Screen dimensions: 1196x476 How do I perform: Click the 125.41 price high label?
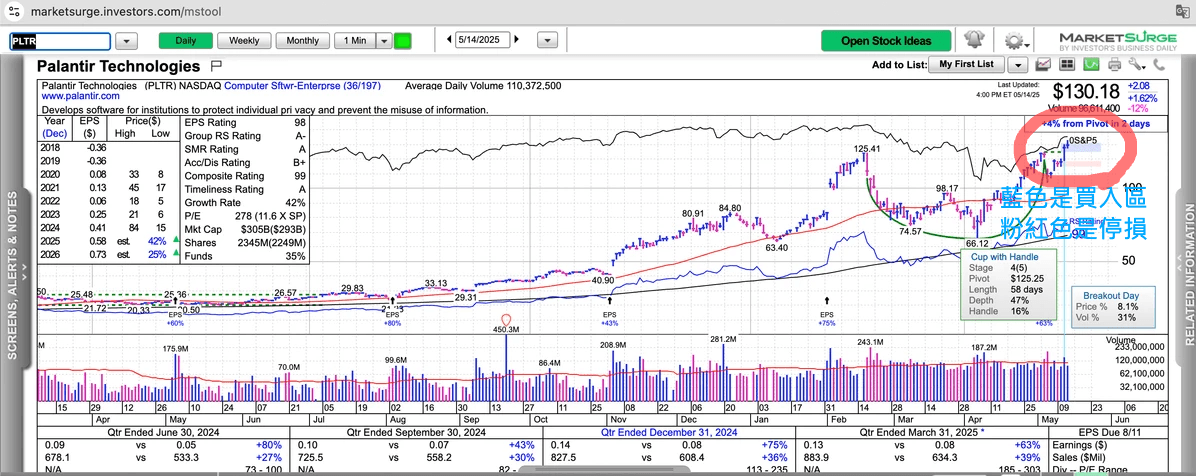866,149
